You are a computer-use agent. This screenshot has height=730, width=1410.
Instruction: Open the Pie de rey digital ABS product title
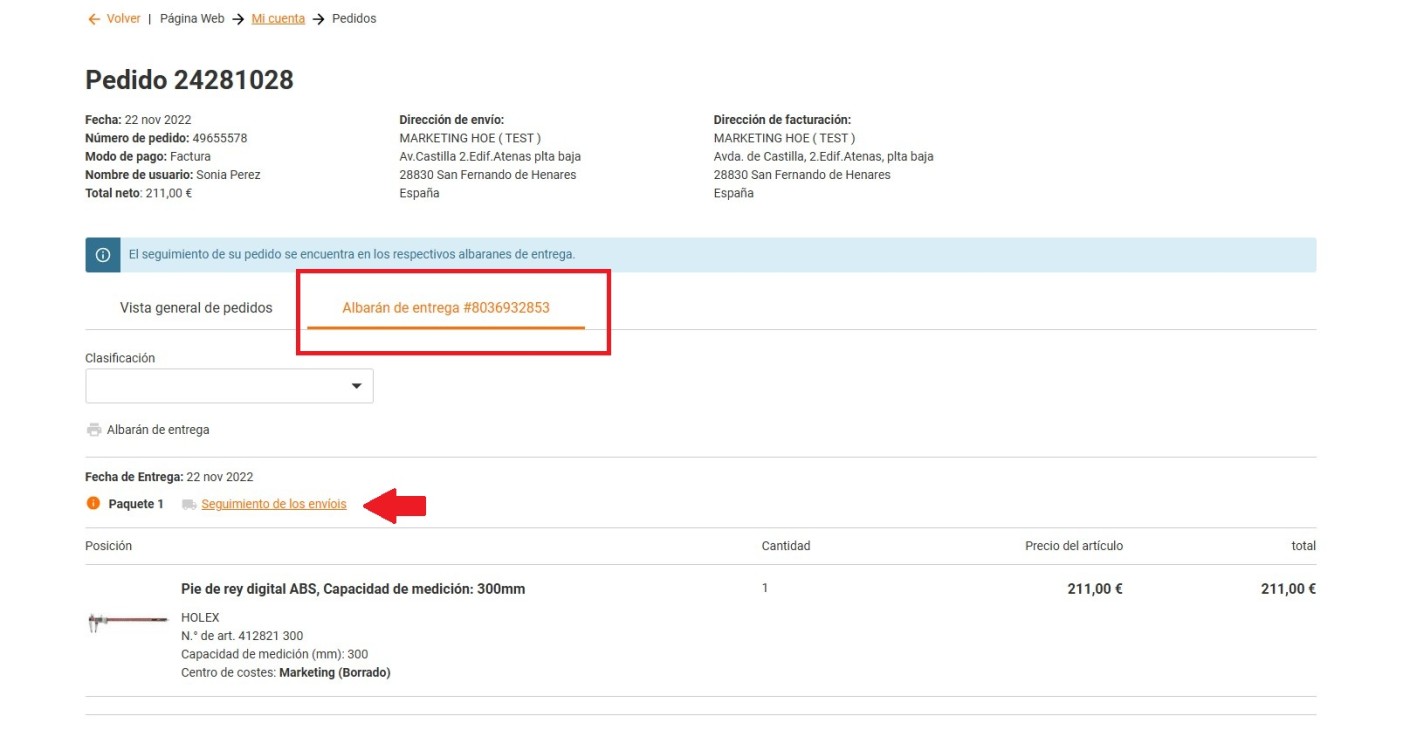[x=353, y=589]
